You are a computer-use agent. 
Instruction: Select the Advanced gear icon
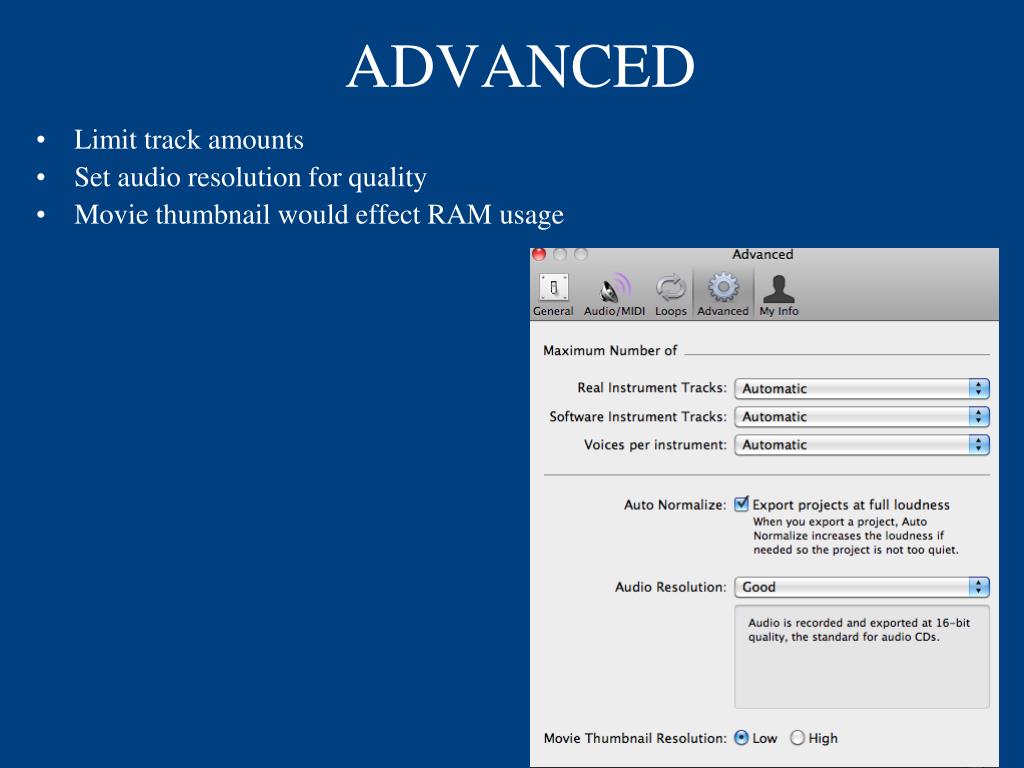723,288
